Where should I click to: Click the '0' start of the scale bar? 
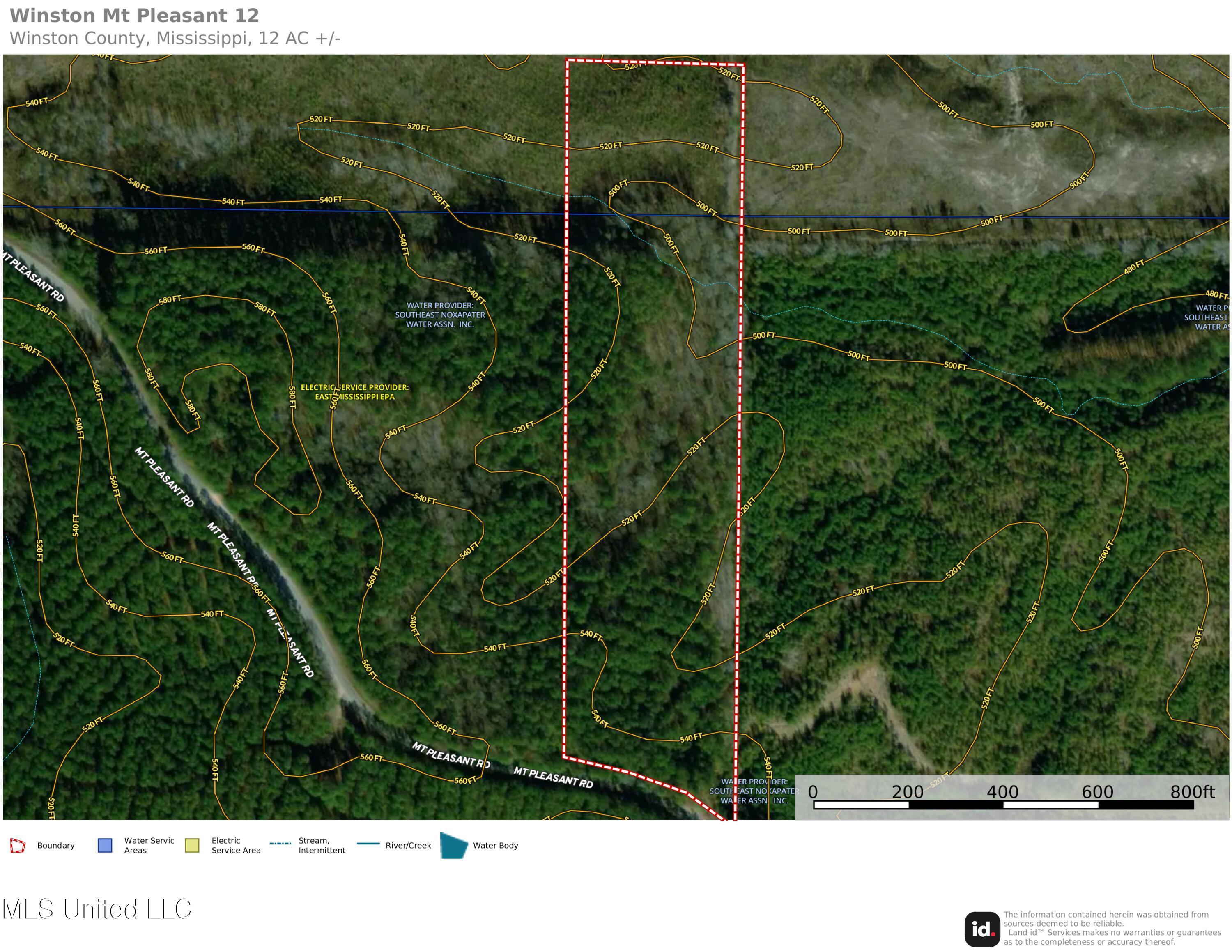813,792
